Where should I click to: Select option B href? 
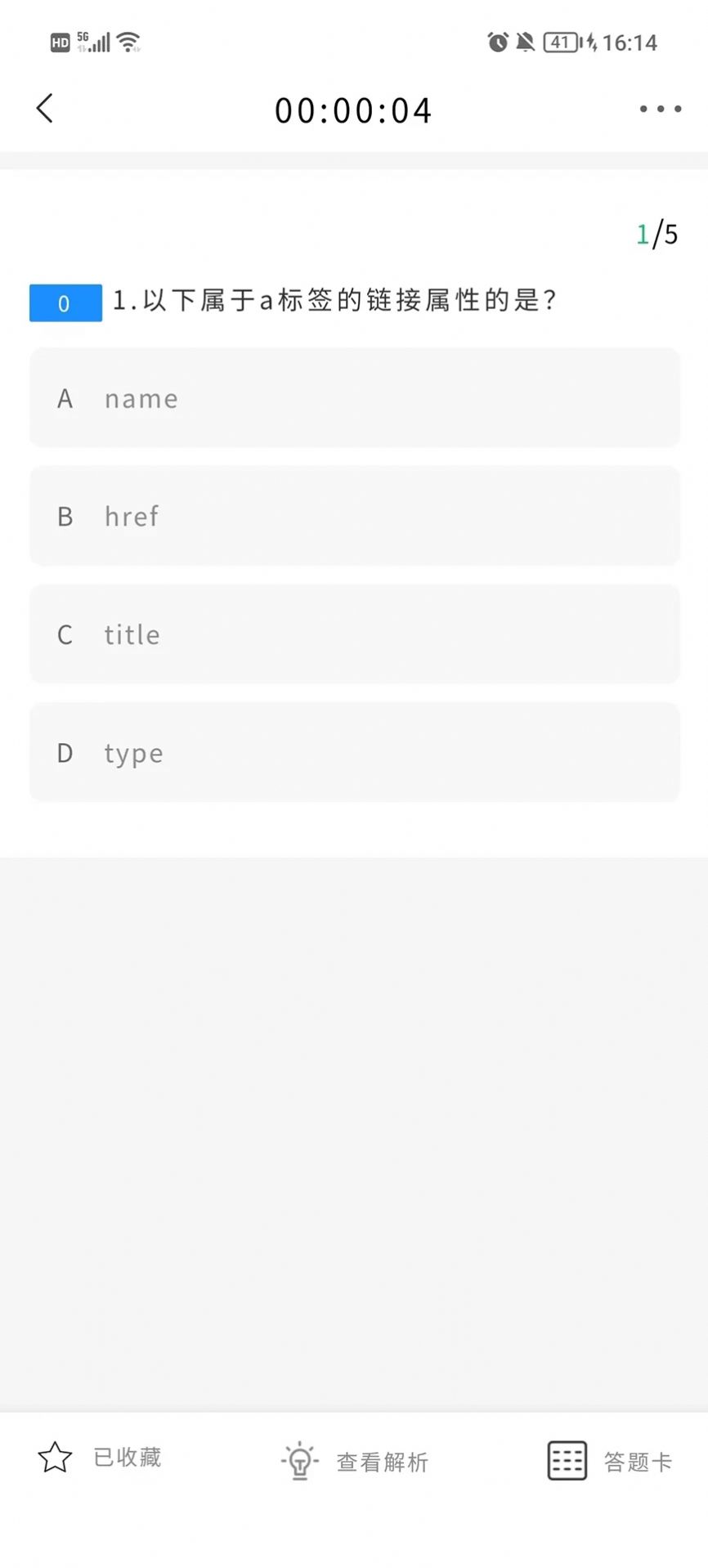(355, 516)
